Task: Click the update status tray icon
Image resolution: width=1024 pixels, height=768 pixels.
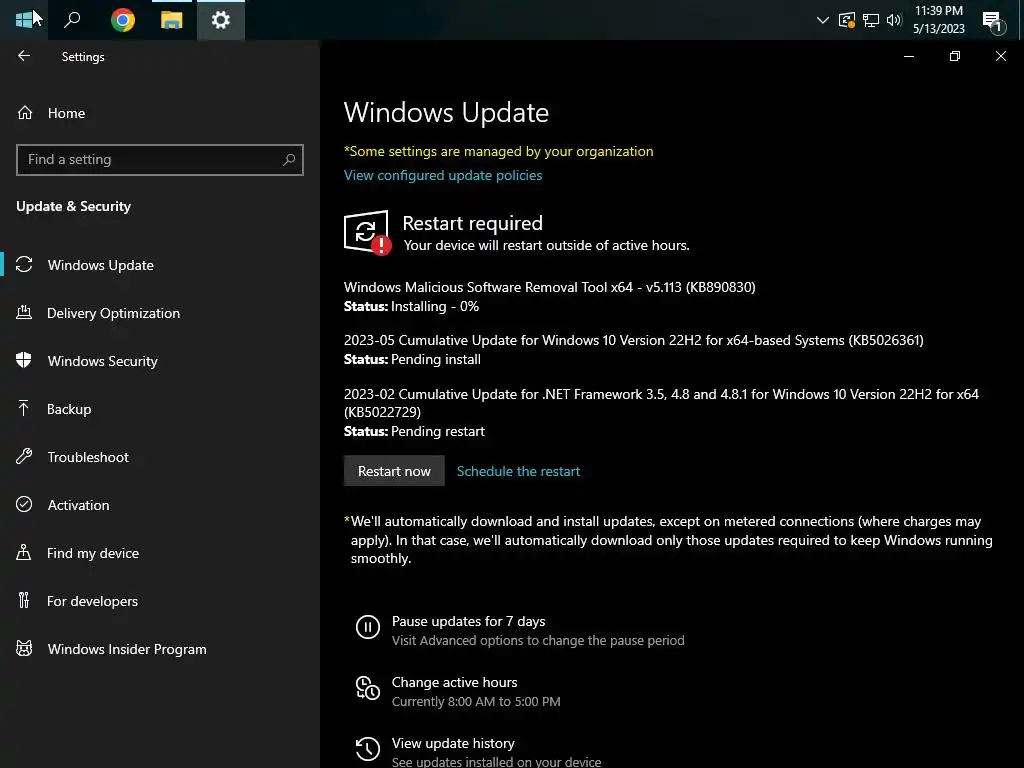Action: click(x=847, y=20)
